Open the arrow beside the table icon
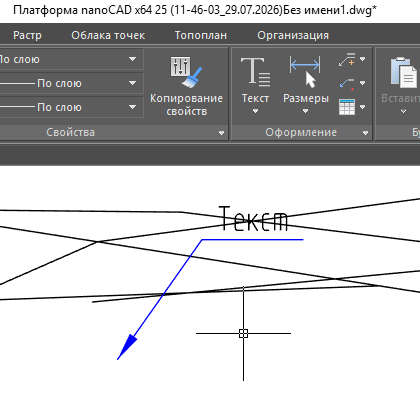This screenshot has width=420, height=396. (x=363, y=107)
